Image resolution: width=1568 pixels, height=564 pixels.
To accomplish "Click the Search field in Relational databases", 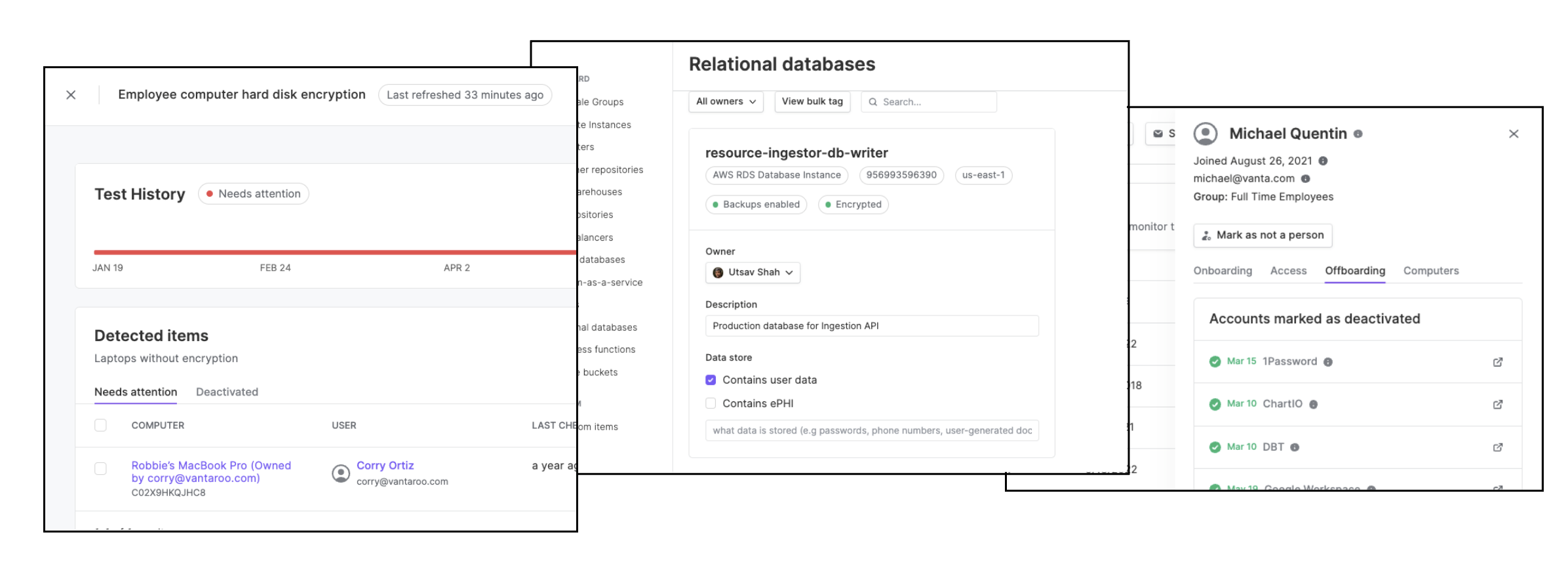I will pos(929,102).
